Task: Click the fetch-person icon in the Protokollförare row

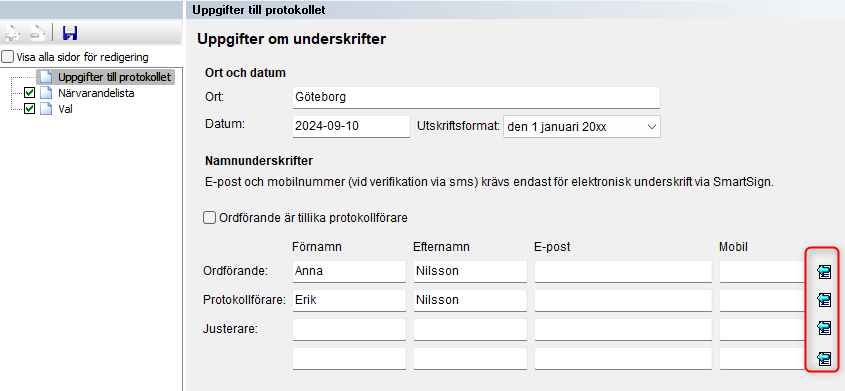Action: click(x=824, y=300)
